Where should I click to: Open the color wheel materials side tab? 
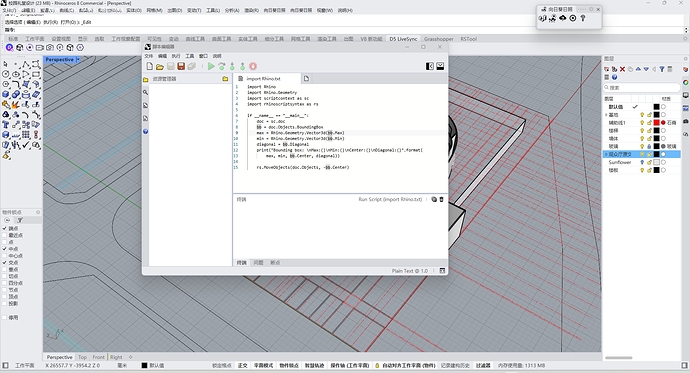(686, 82)
